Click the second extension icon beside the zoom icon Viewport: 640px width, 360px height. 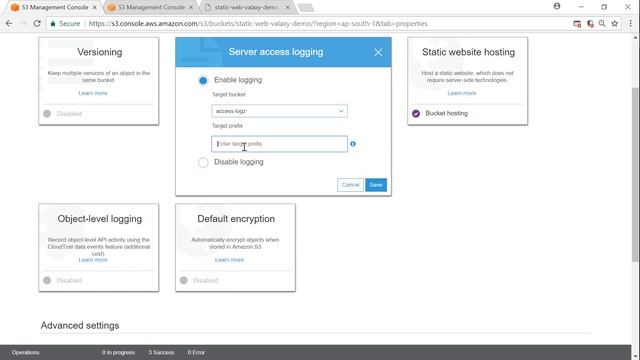pos(590,24)
